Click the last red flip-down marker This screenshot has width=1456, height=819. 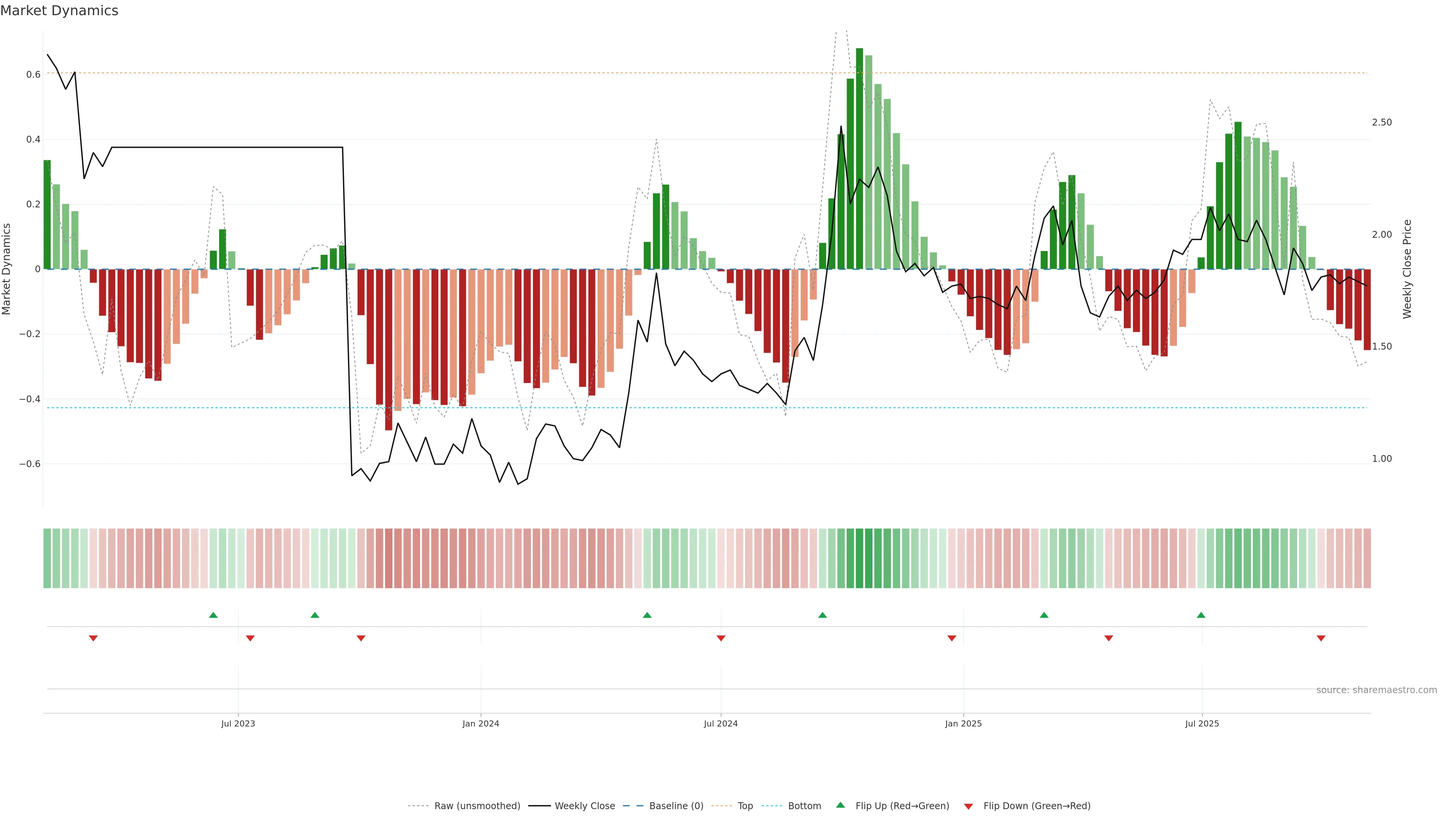point(1321,638)
